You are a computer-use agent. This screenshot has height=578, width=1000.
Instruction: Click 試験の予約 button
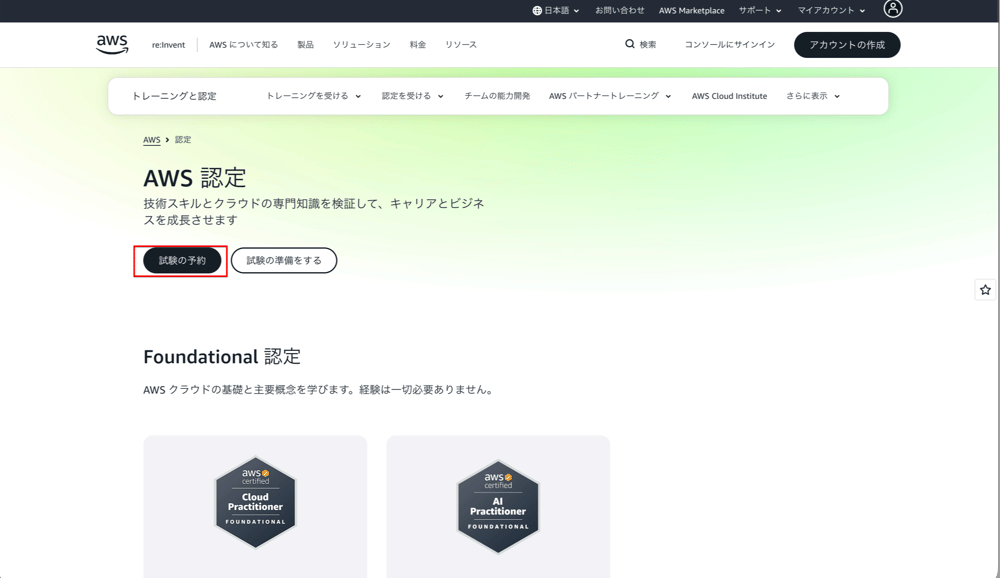pyautogui.click(x=182, y=260)
